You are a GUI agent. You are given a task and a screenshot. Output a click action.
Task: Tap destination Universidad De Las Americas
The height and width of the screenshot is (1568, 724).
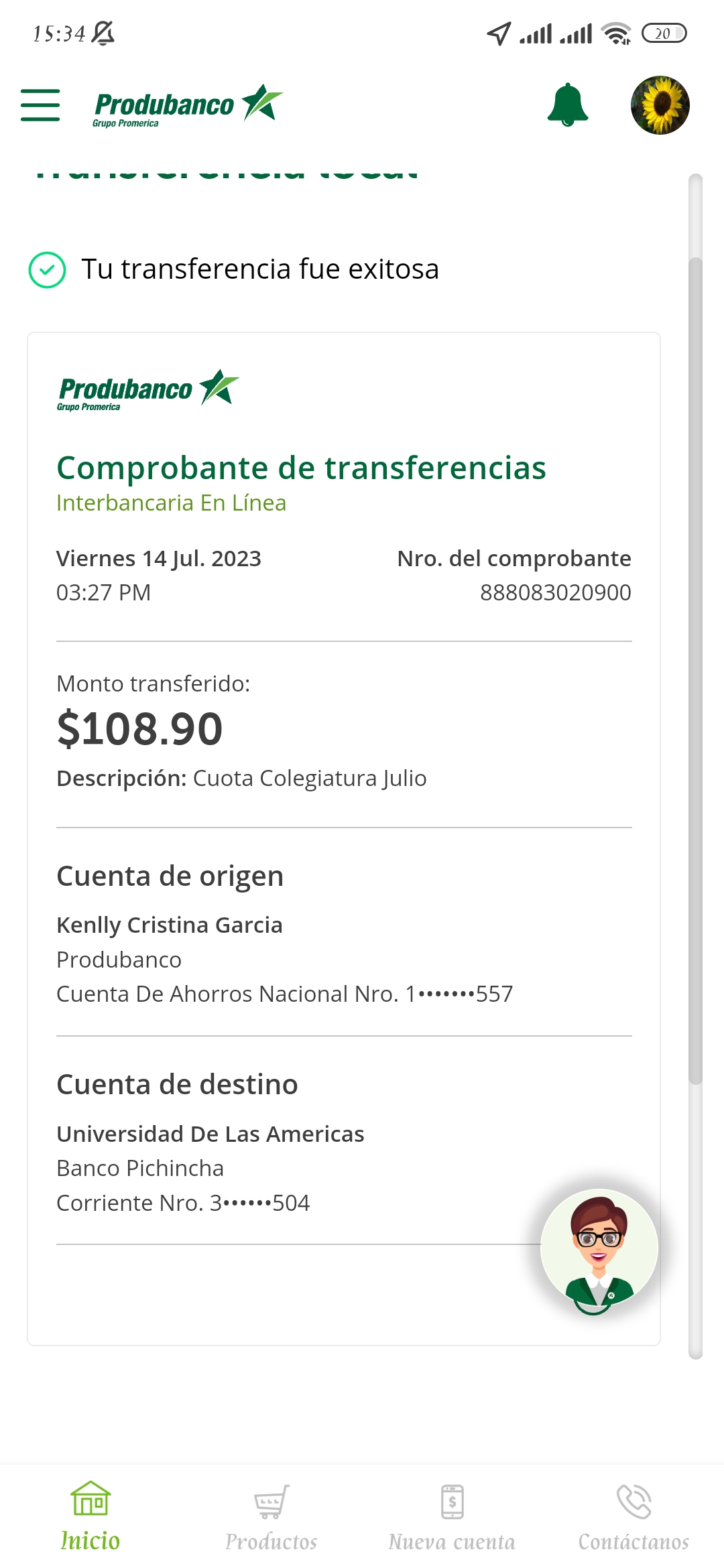[210, 1134]
